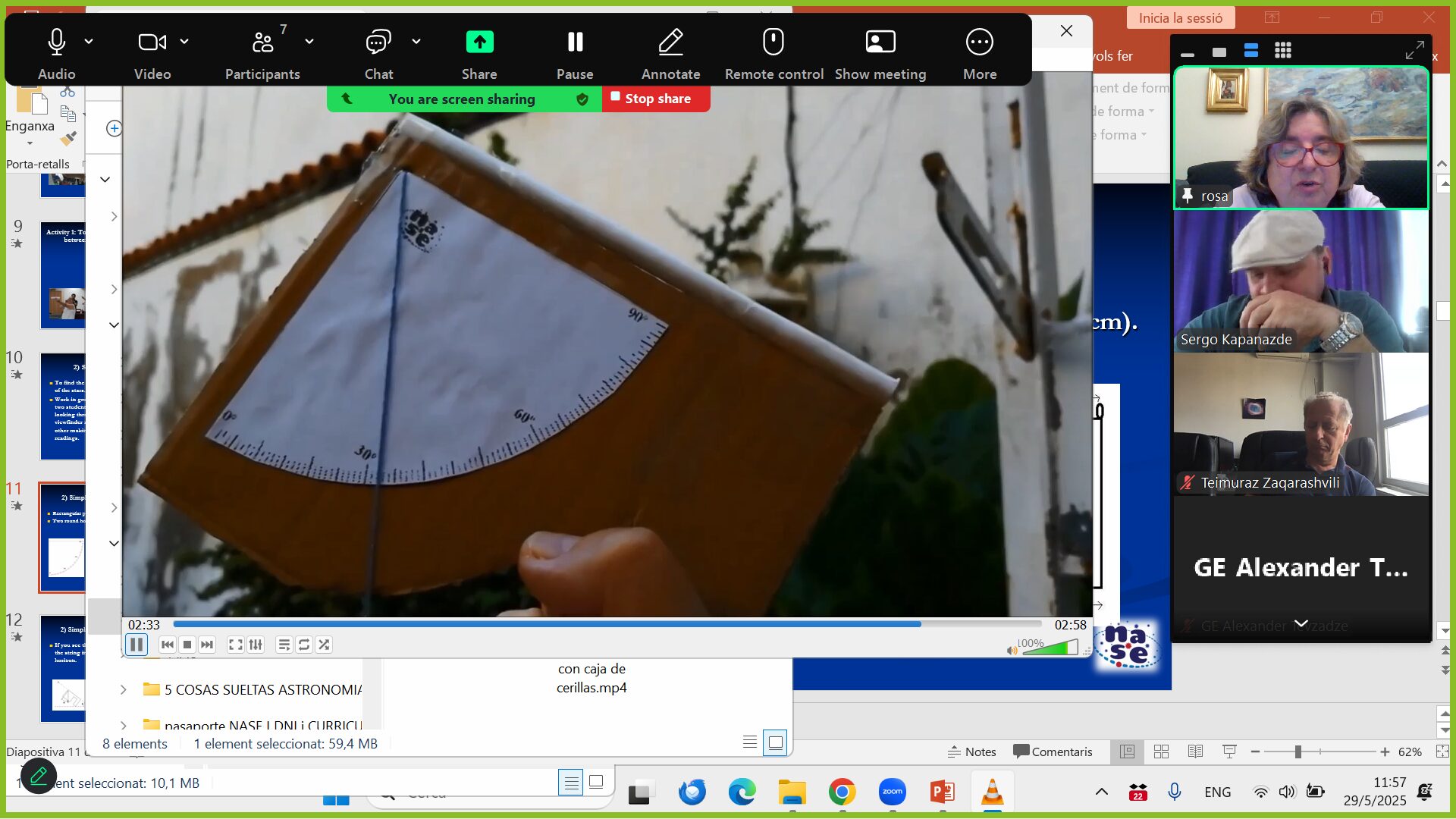
Task: Stop VLC playback
Action: point(187,645)
